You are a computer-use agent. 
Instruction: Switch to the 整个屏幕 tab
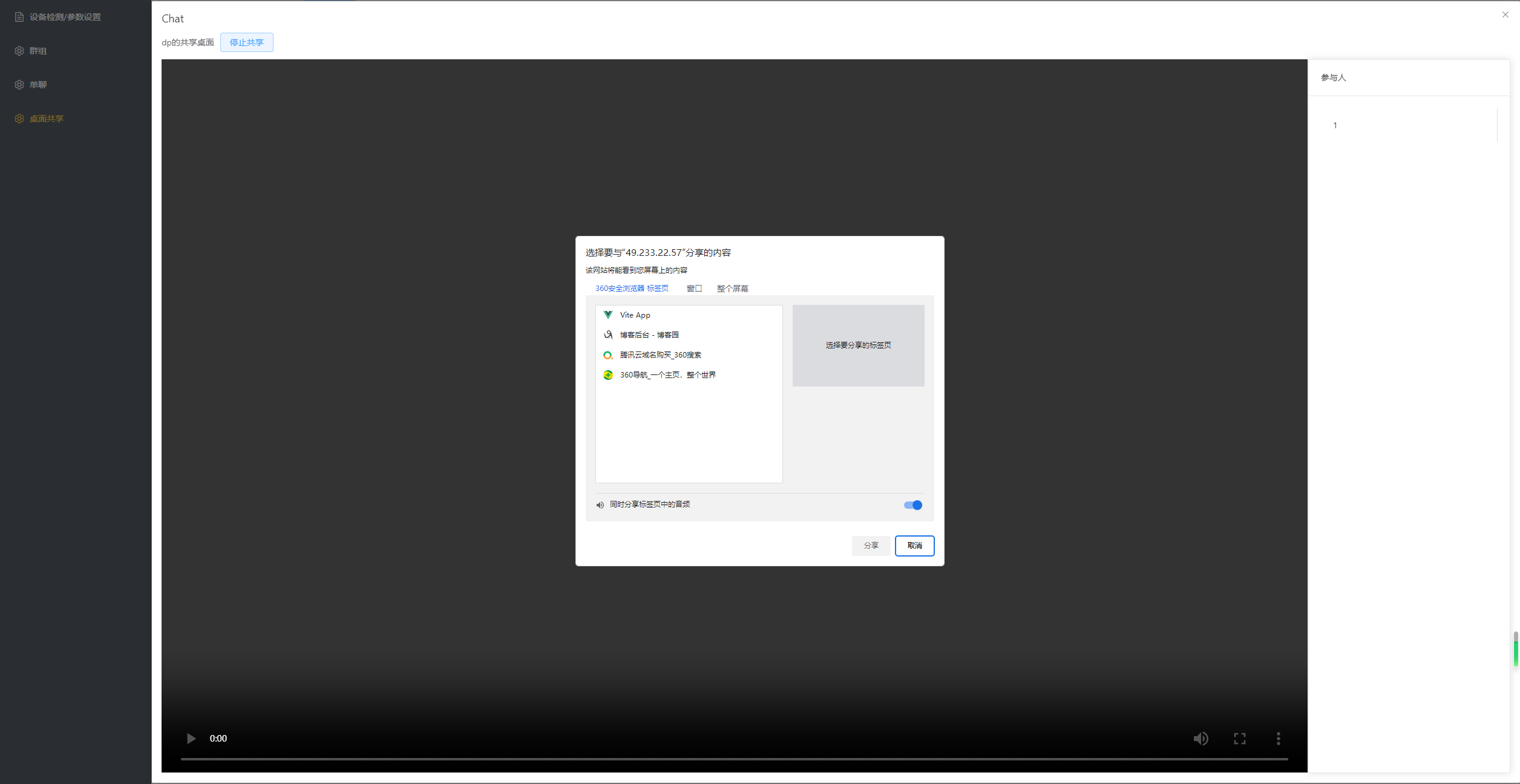(732, 289)
